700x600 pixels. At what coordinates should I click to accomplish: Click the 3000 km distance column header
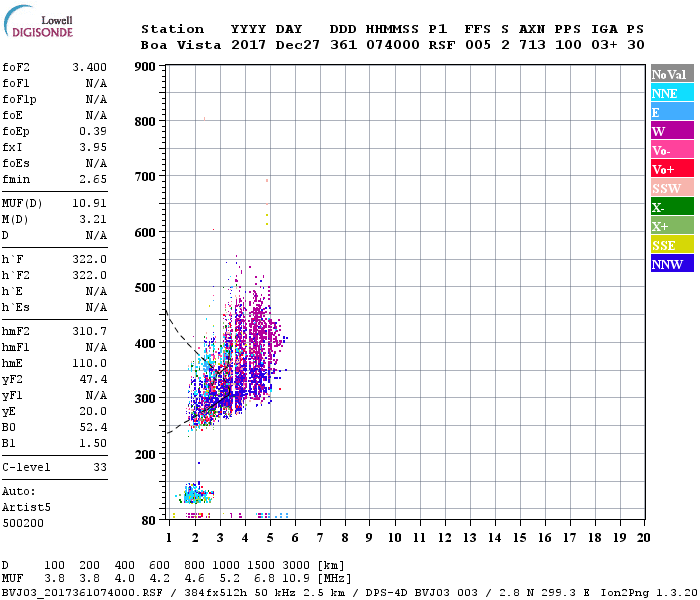(x=296, y=565)
